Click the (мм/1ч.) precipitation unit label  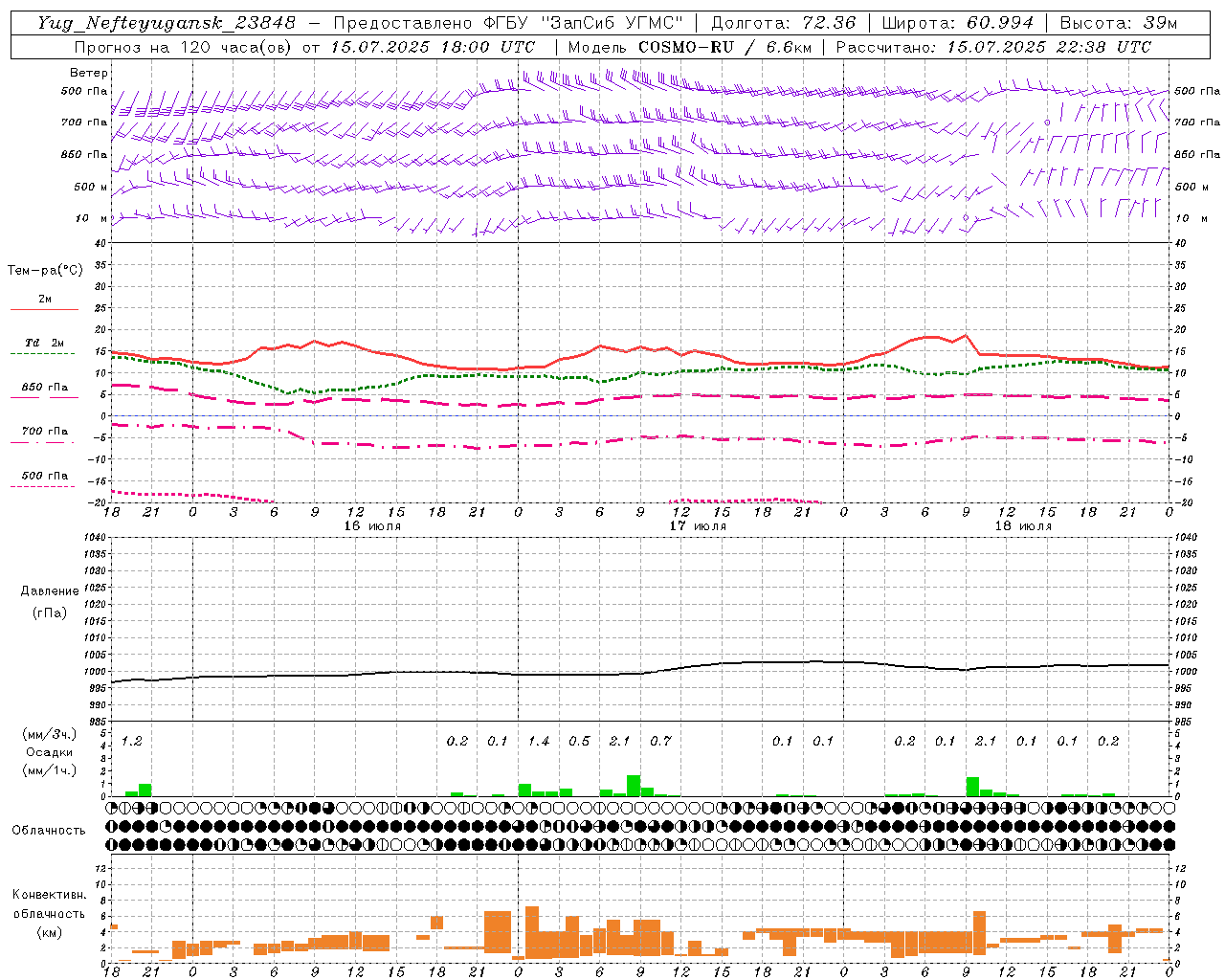coord(49,770)
